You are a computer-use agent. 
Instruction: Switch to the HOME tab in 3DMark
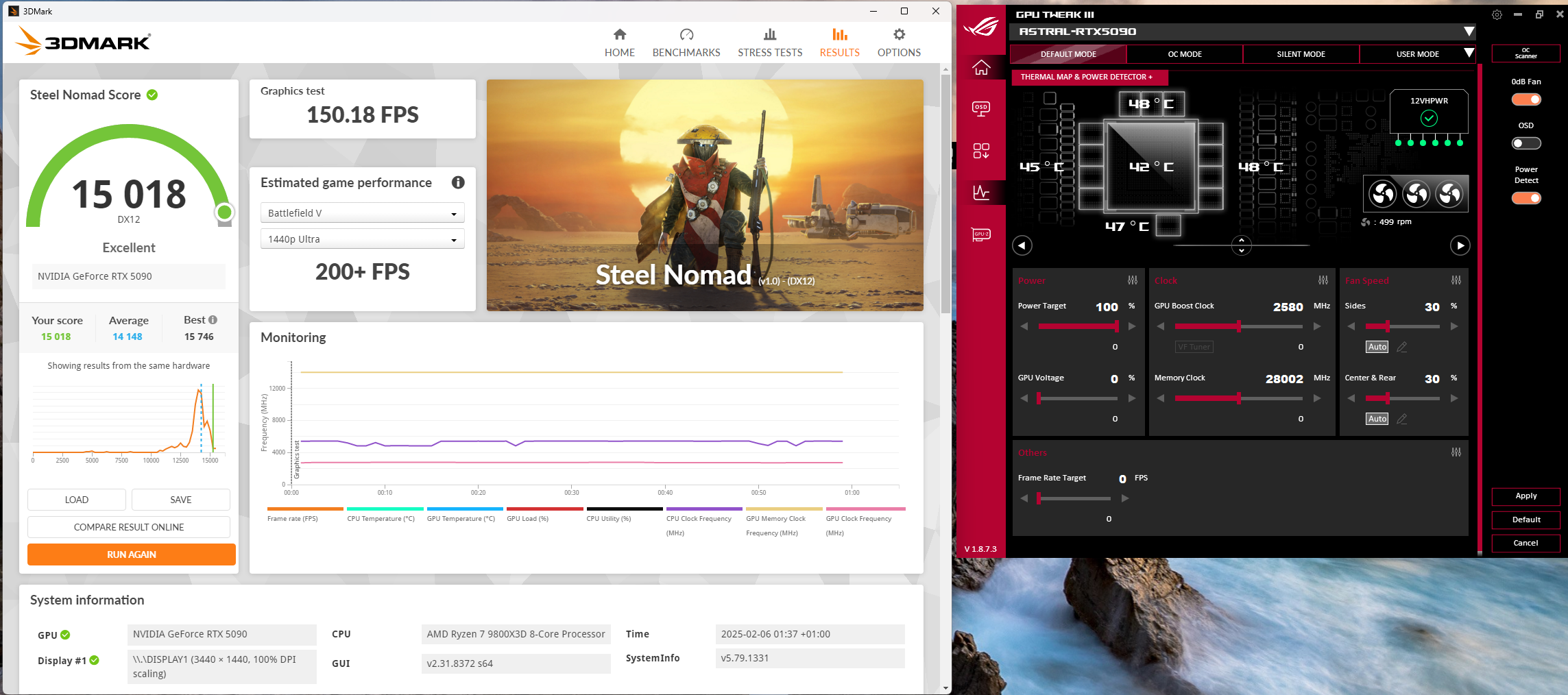pos(620,42)
